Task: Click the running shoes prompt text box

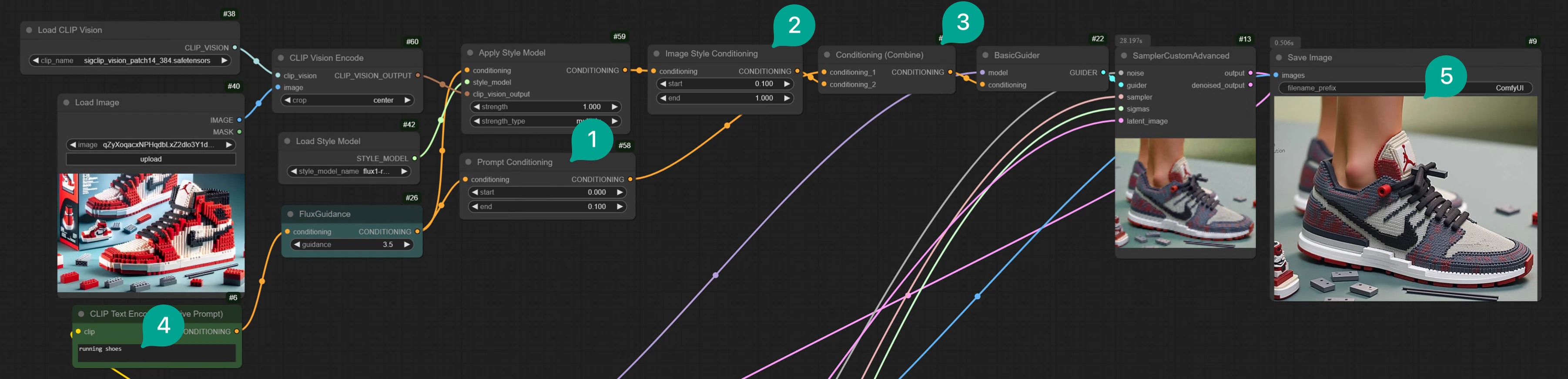Action: [157, 353]
